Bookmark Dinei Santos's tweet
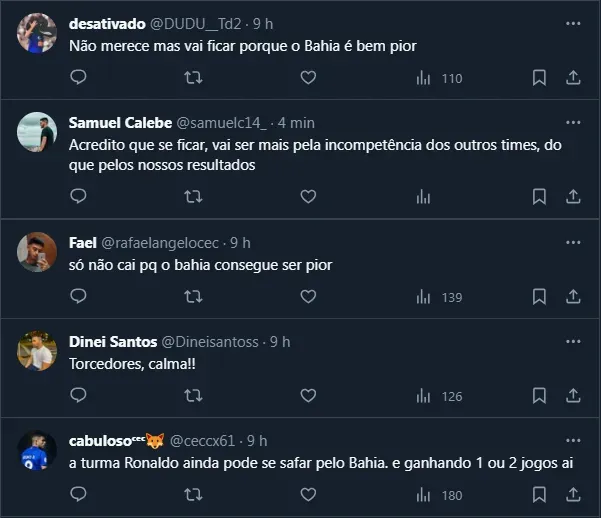 click(539, 395)
